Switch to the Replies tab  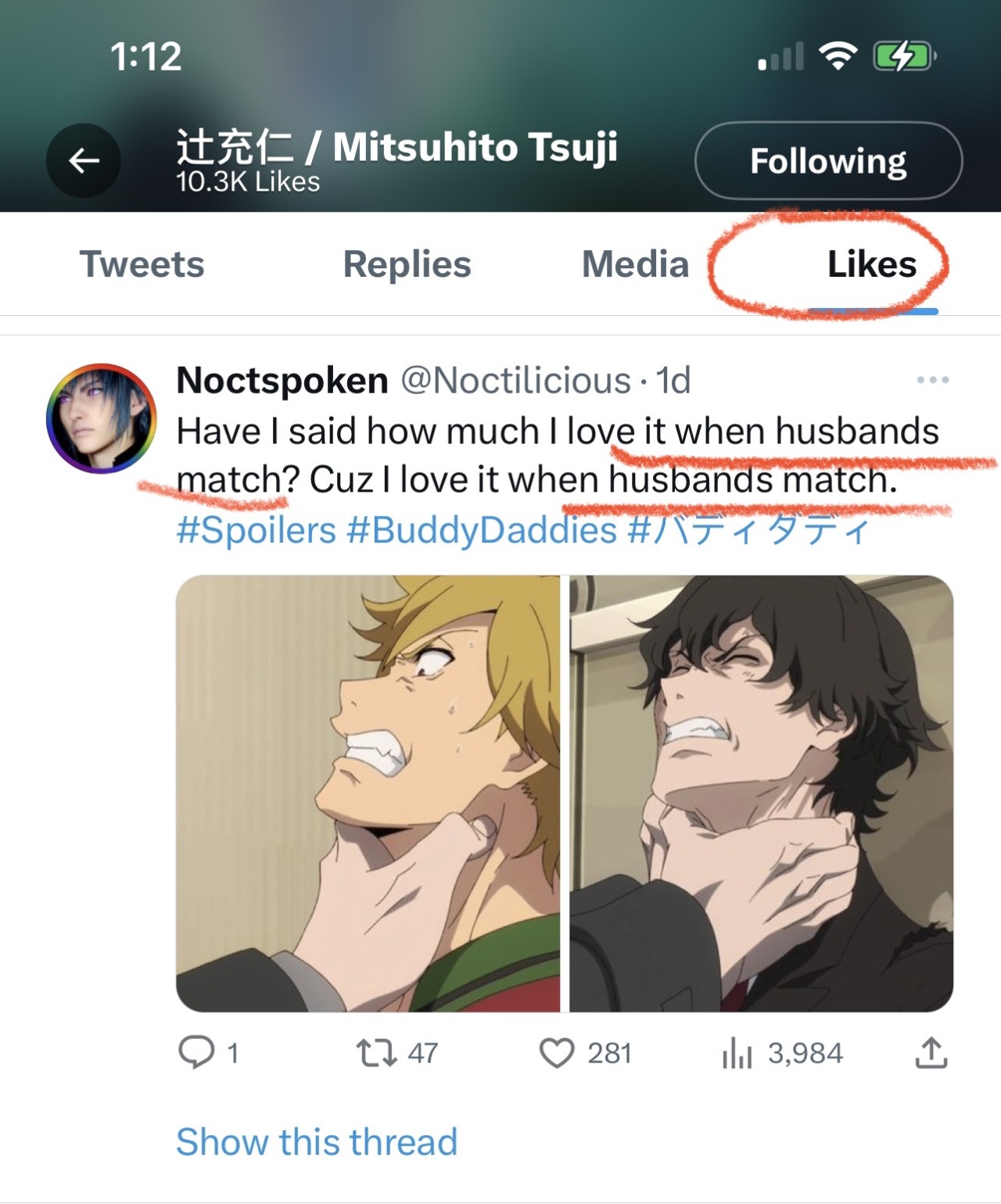(x=407, y=264)
